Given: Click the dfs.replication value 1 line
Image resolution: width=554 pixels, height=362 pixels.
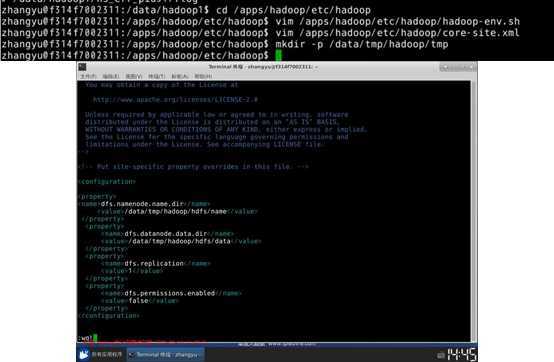Looking at the screenshot, I should click(x=132, y=271).
